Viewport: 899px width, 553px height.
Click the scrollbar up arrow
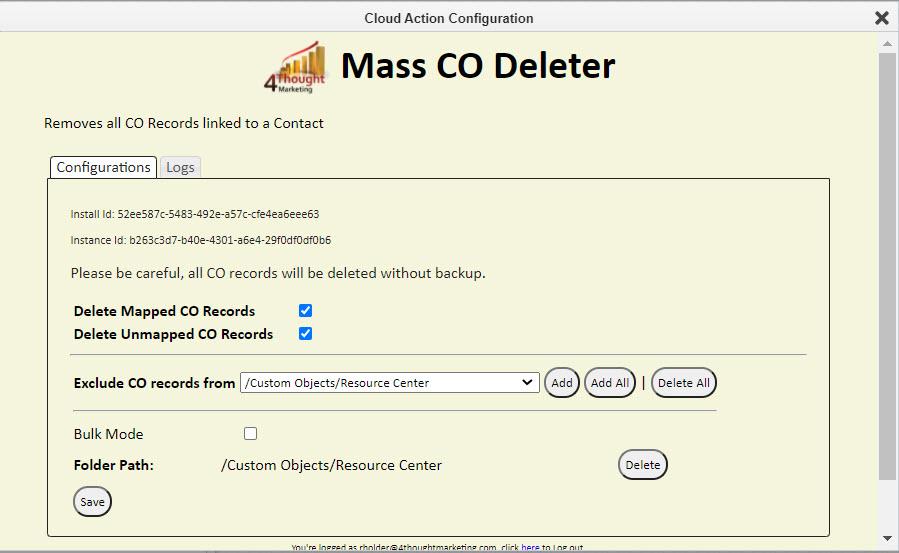click(x=887, y=44)
